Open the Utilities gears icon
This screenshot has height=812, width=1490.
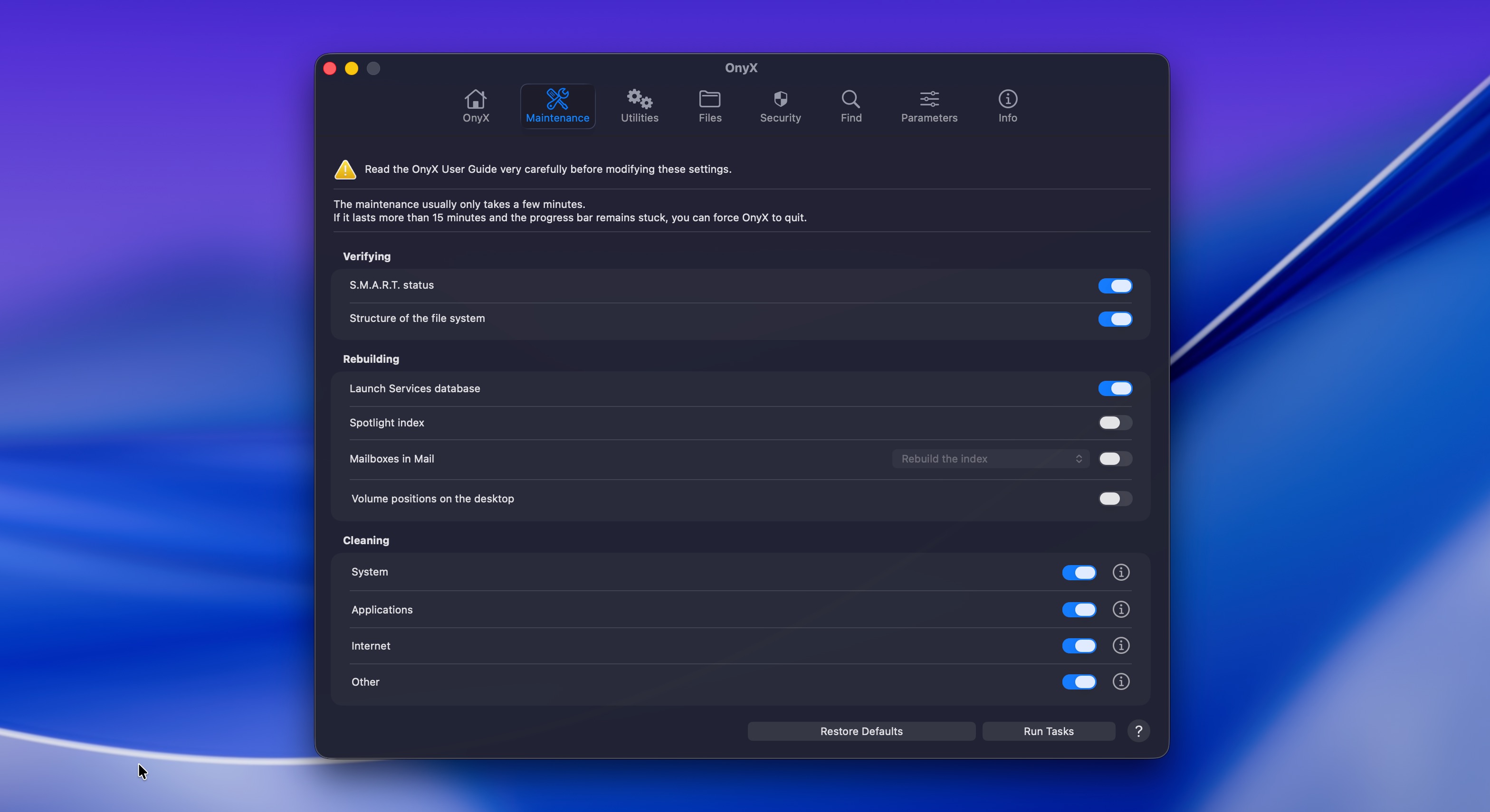tap(640, 99)
